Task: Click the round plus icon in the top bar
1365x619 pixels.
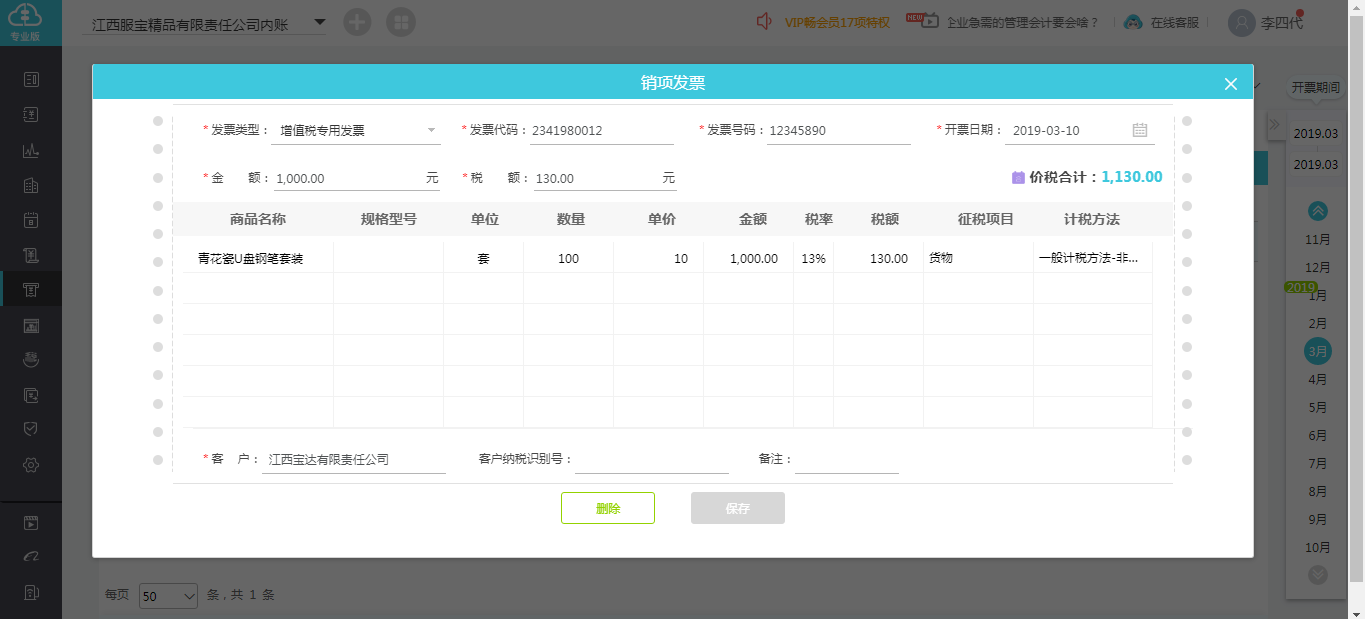Action: point(357,22)
